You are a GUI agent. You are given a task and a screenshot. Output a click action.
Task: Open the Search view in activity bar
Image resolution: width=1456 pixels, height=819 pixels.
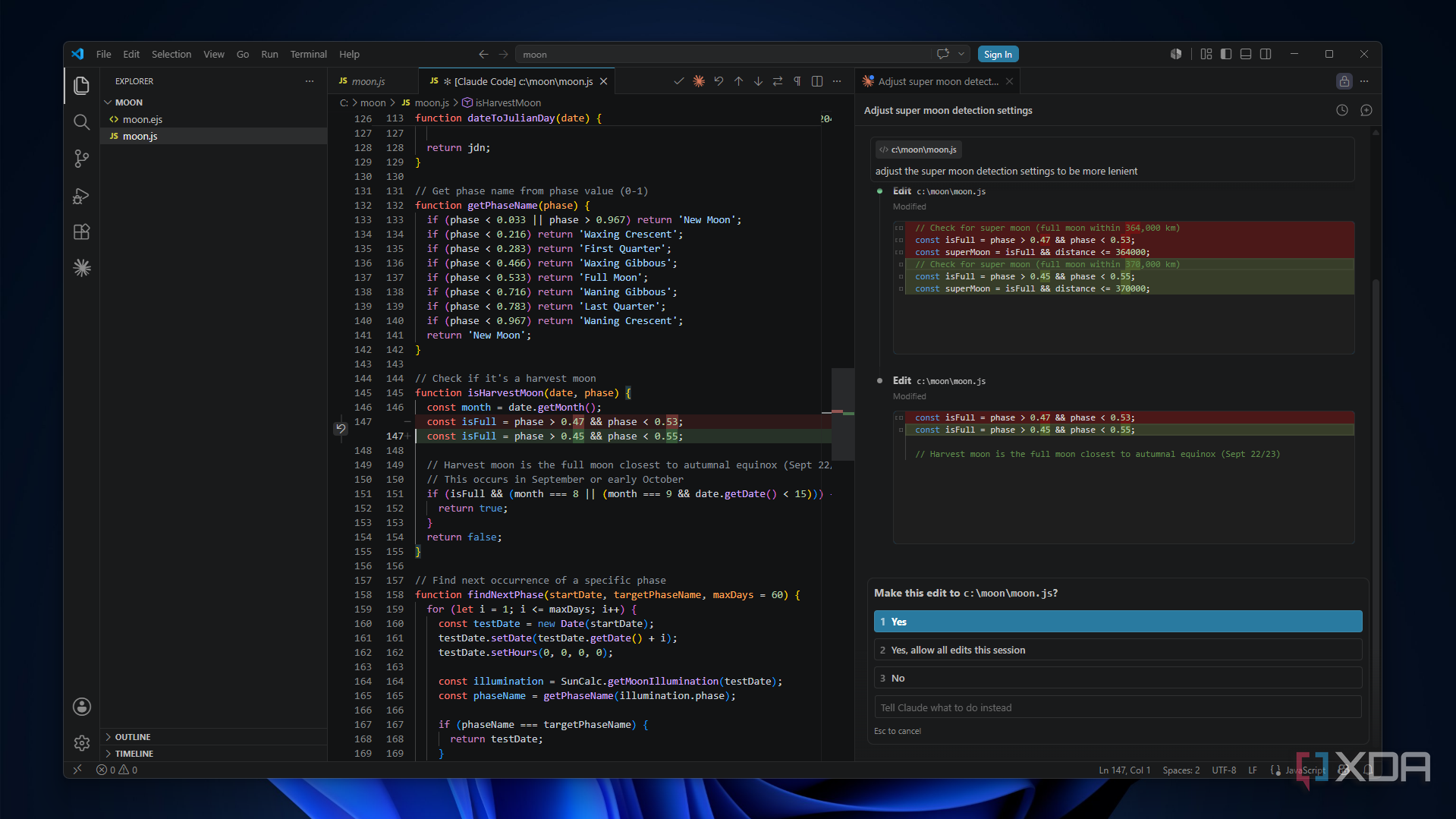(82, 122)
